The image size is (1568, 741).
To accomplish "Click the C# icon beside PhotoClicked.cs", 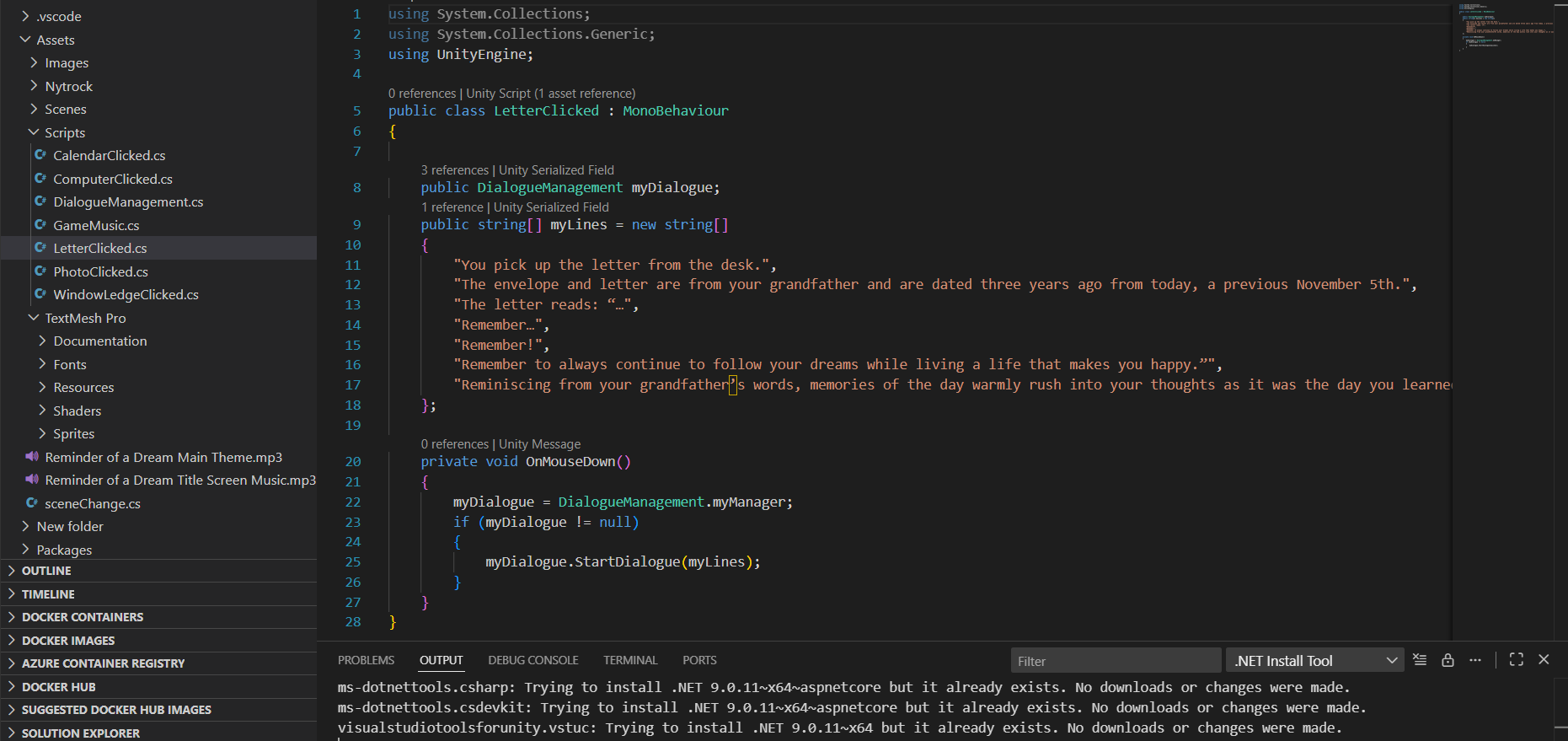I will click(x=40, y=271).
